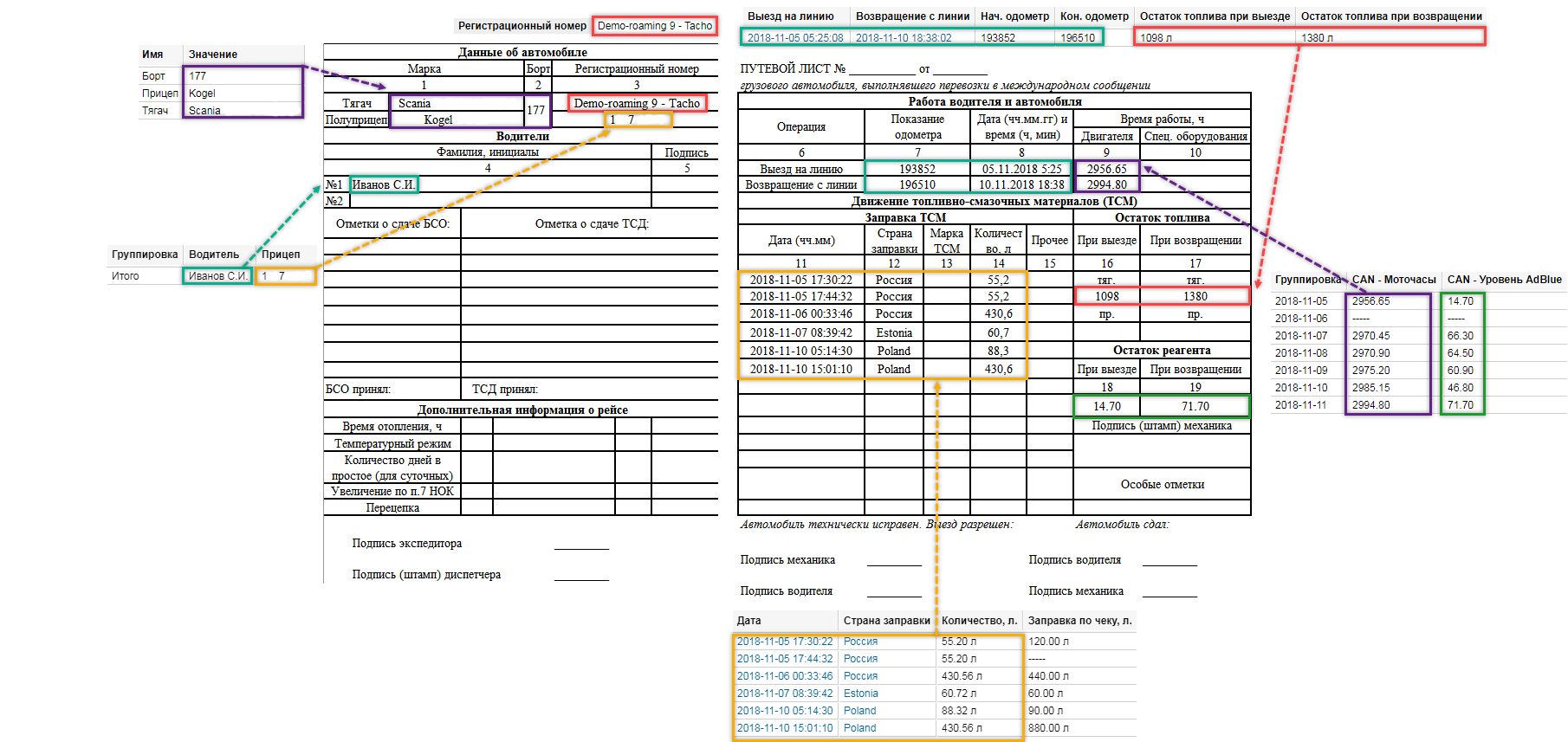Click the 'Значение' column header
Viewport: 1568px width, 742px height.
pyautogui.click(x=213, y=55)
